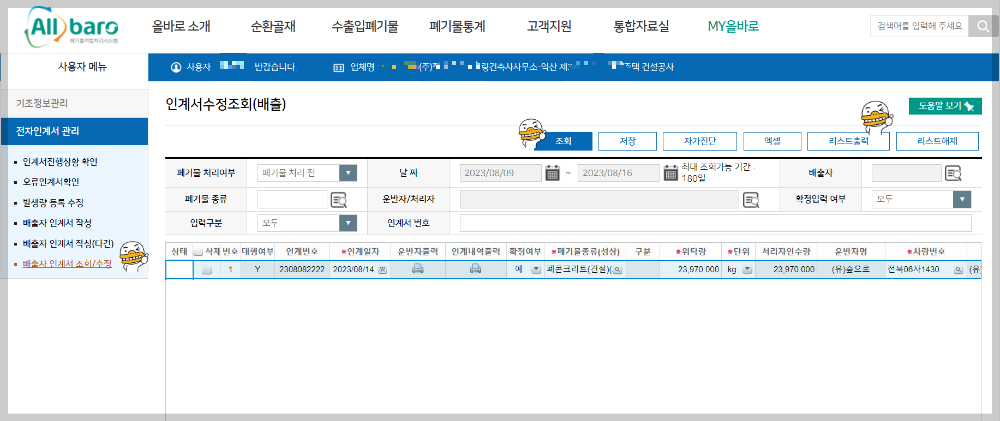Click the start date field 2023/08/09
This screenshot has width=1000, height=421.
[501, 173]
